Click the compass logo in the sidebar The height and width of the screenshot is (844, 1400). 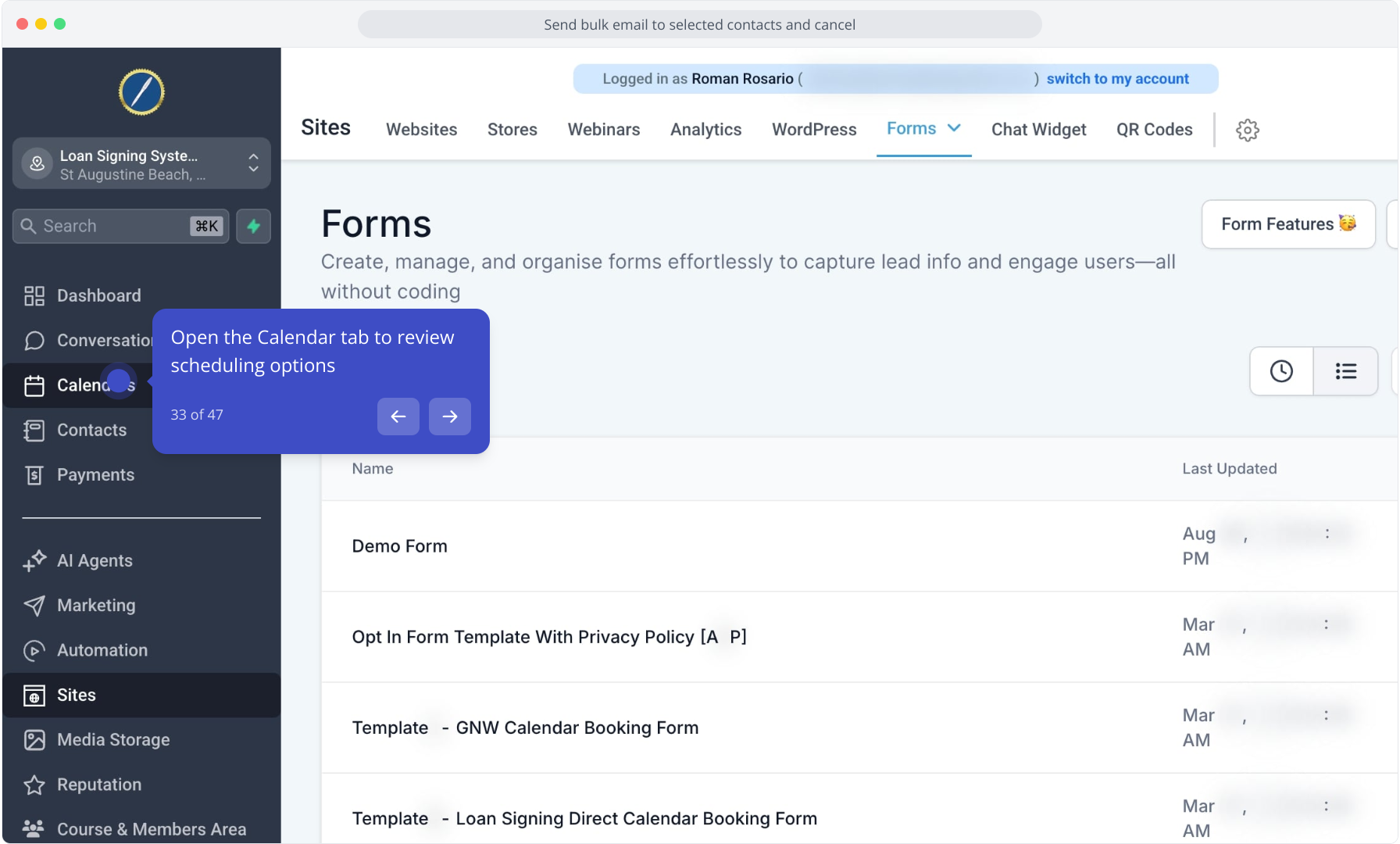click(141, 92)
